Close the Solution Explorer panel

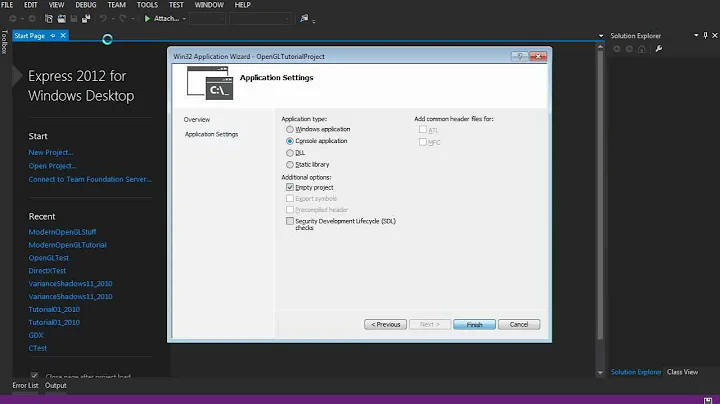pos(714,35)
